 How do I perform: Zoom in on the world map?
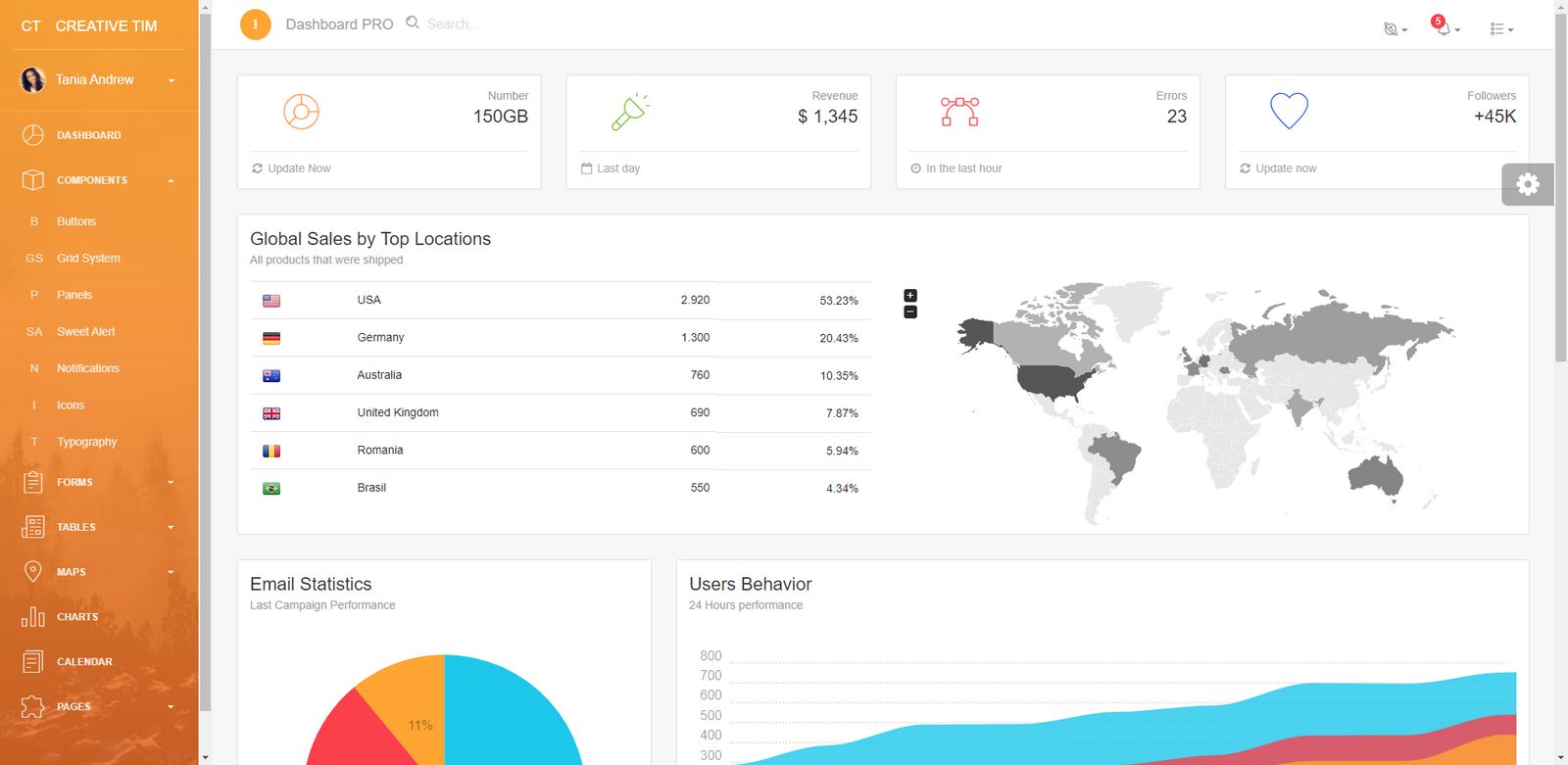tap(910, 295)
